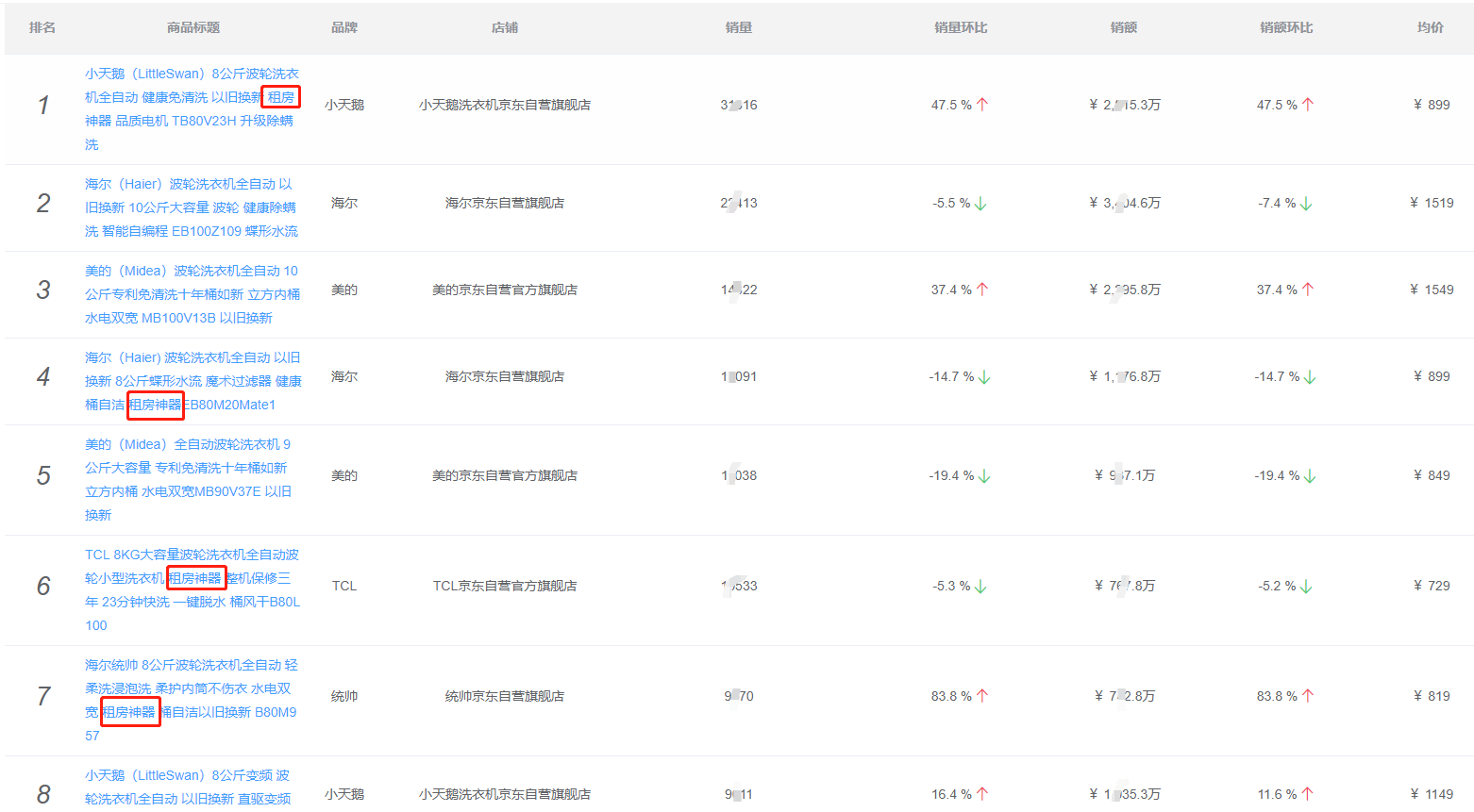This screenshot has width=1474, height=812.
Task: Click the red up arrow beside 83.8% in 销额环比
Action: [1308, 696]
